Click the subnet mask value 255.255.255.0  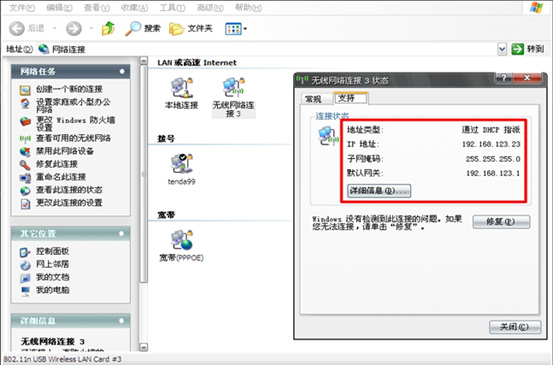[493, 159]
